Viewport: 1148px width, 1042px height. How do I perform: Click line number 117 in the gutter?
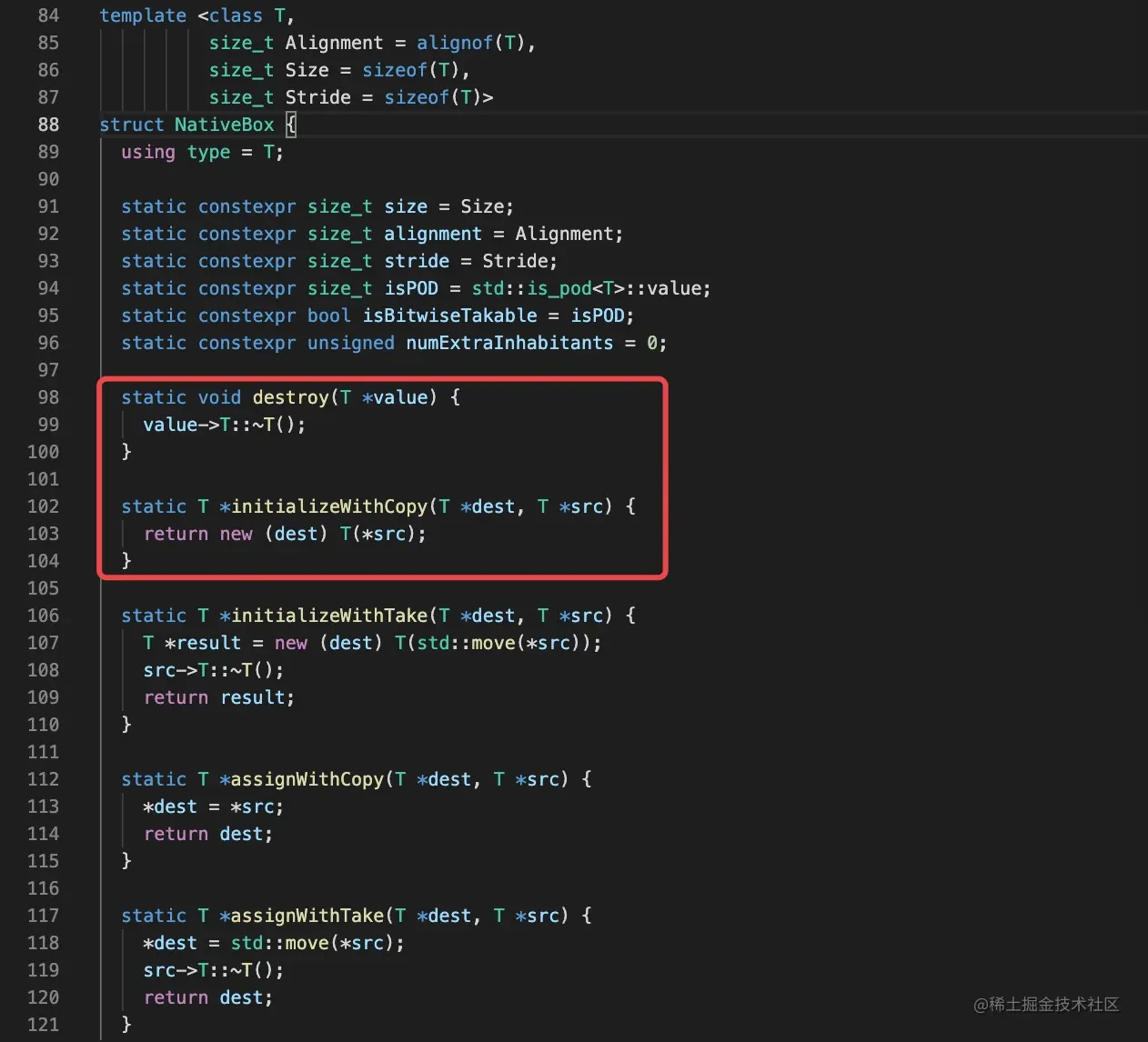pyautogui.click(x=43, y=916)
